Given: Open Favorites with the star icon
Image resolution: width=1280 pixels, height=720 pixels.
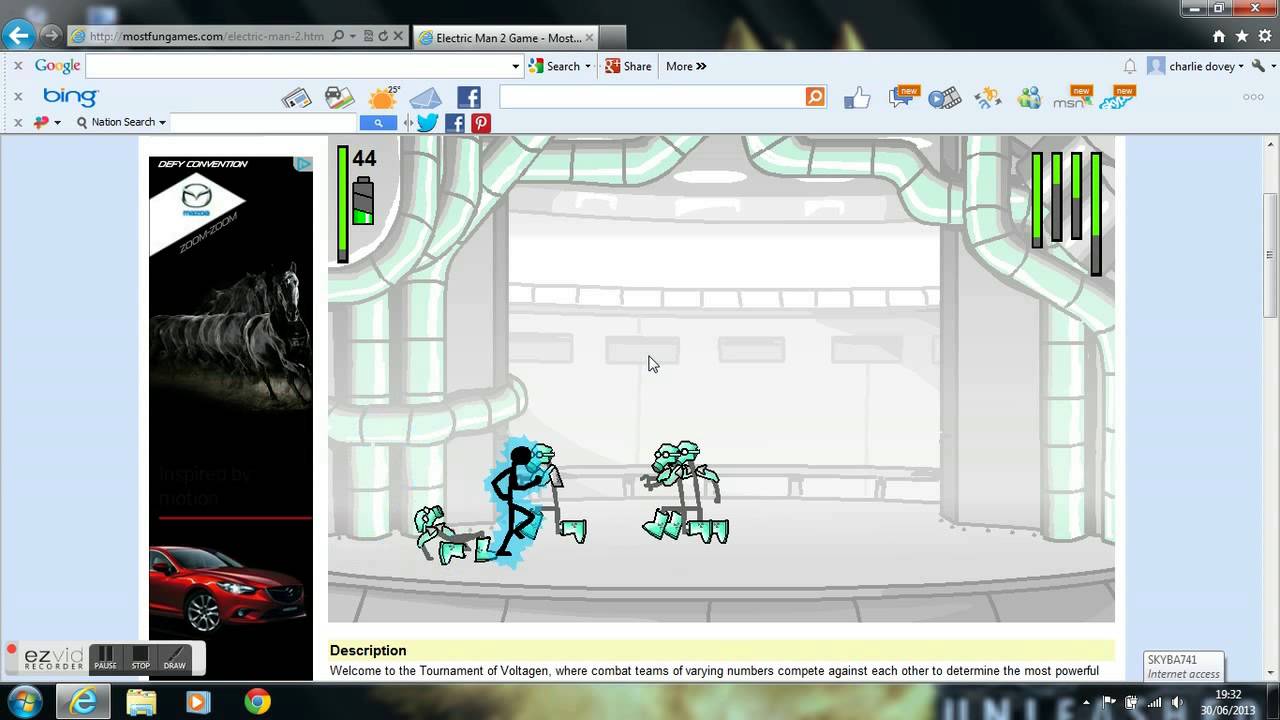Looking at the screenshot, I should click(x=1242, y=36).
